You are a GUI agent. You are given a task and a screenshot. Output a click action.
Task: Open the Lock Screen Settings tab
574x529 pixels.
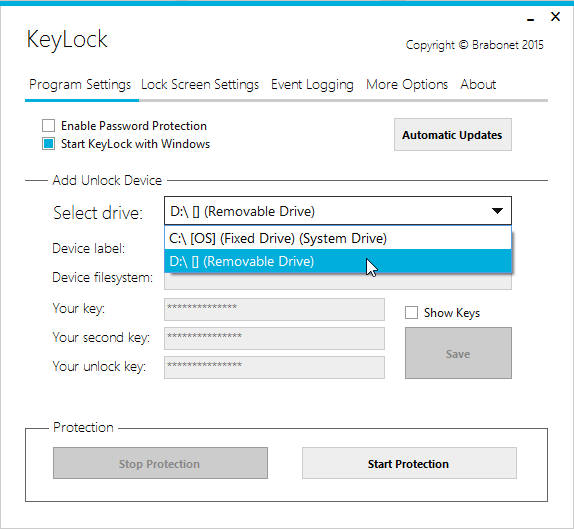[x=200, y=85]
